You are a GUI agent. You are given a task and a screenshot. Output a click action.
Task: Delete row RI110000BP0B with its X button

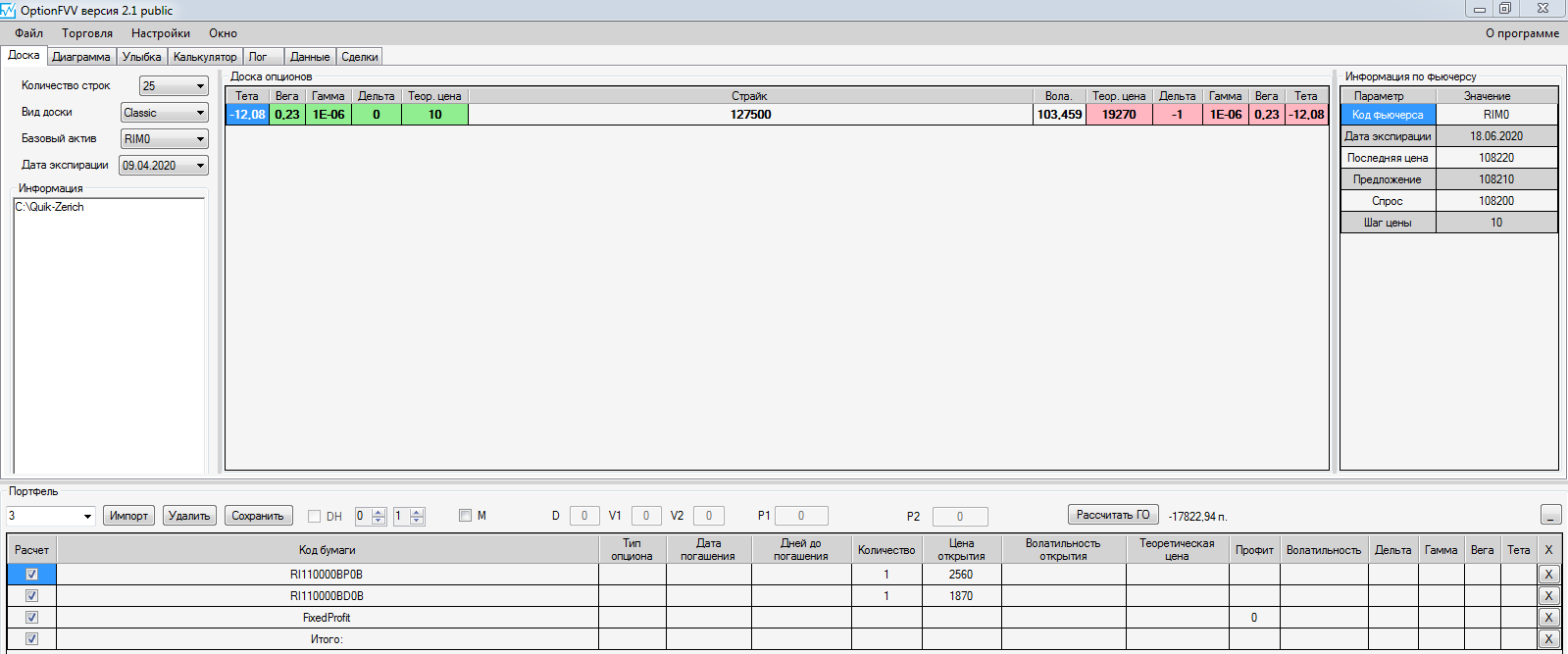click(x=1548, y=575)
